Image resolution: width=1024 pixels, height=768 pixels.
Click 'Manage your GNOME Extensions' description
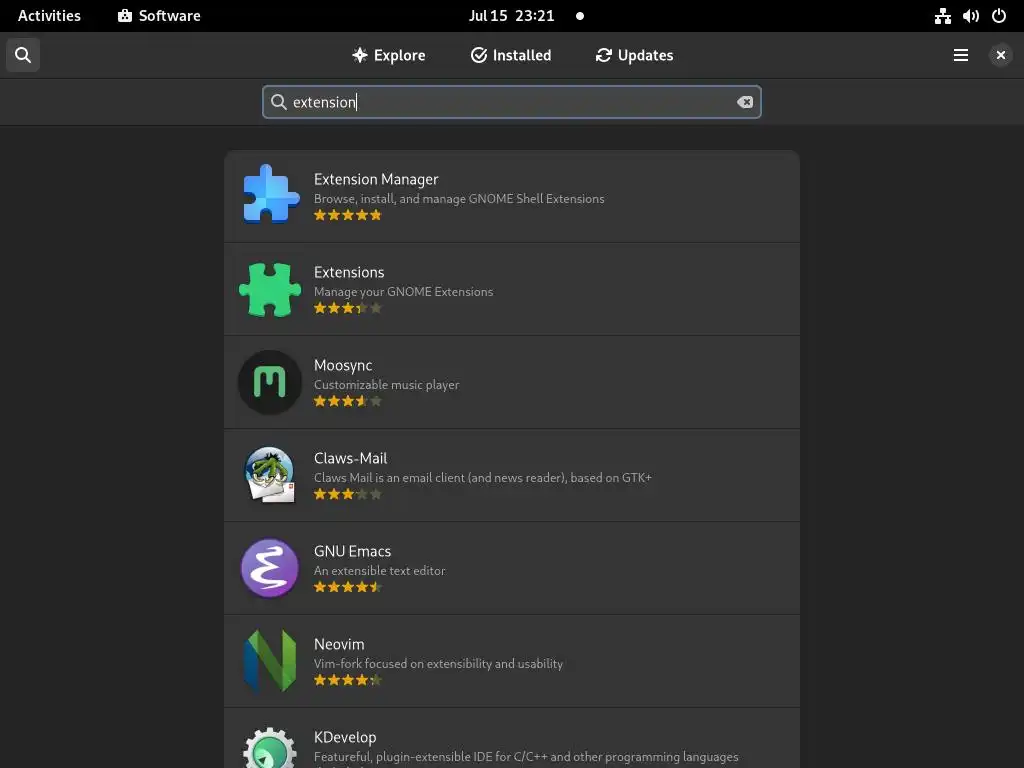tap(404, 292)
